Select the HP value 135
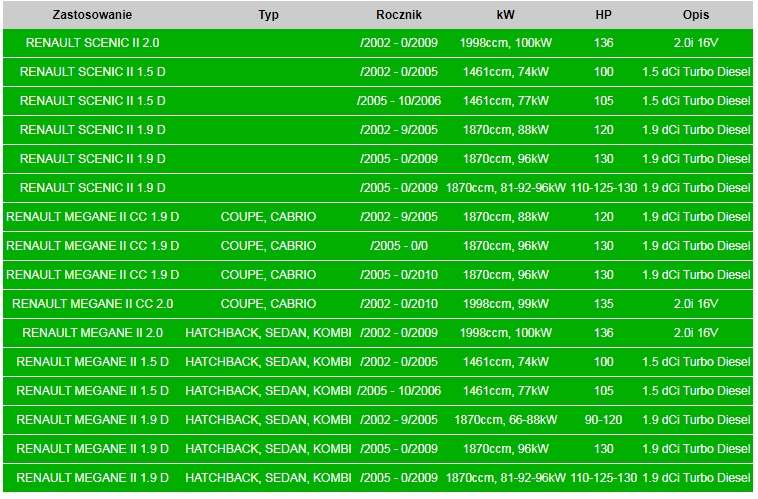The height and width of the screenshot is (499, 758). click(x=603, y=304)
